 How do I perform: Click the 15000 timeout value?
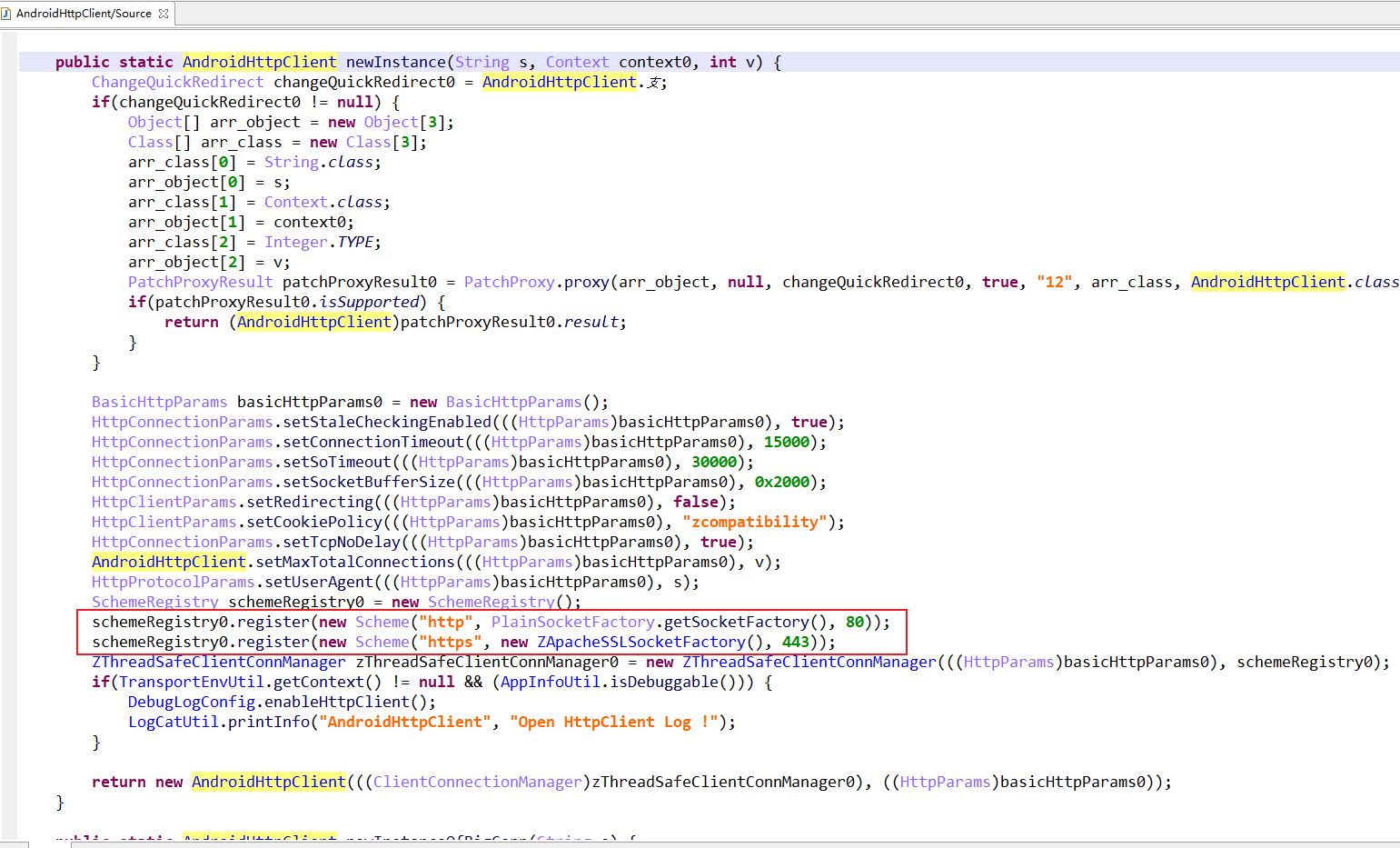(786, 442)
